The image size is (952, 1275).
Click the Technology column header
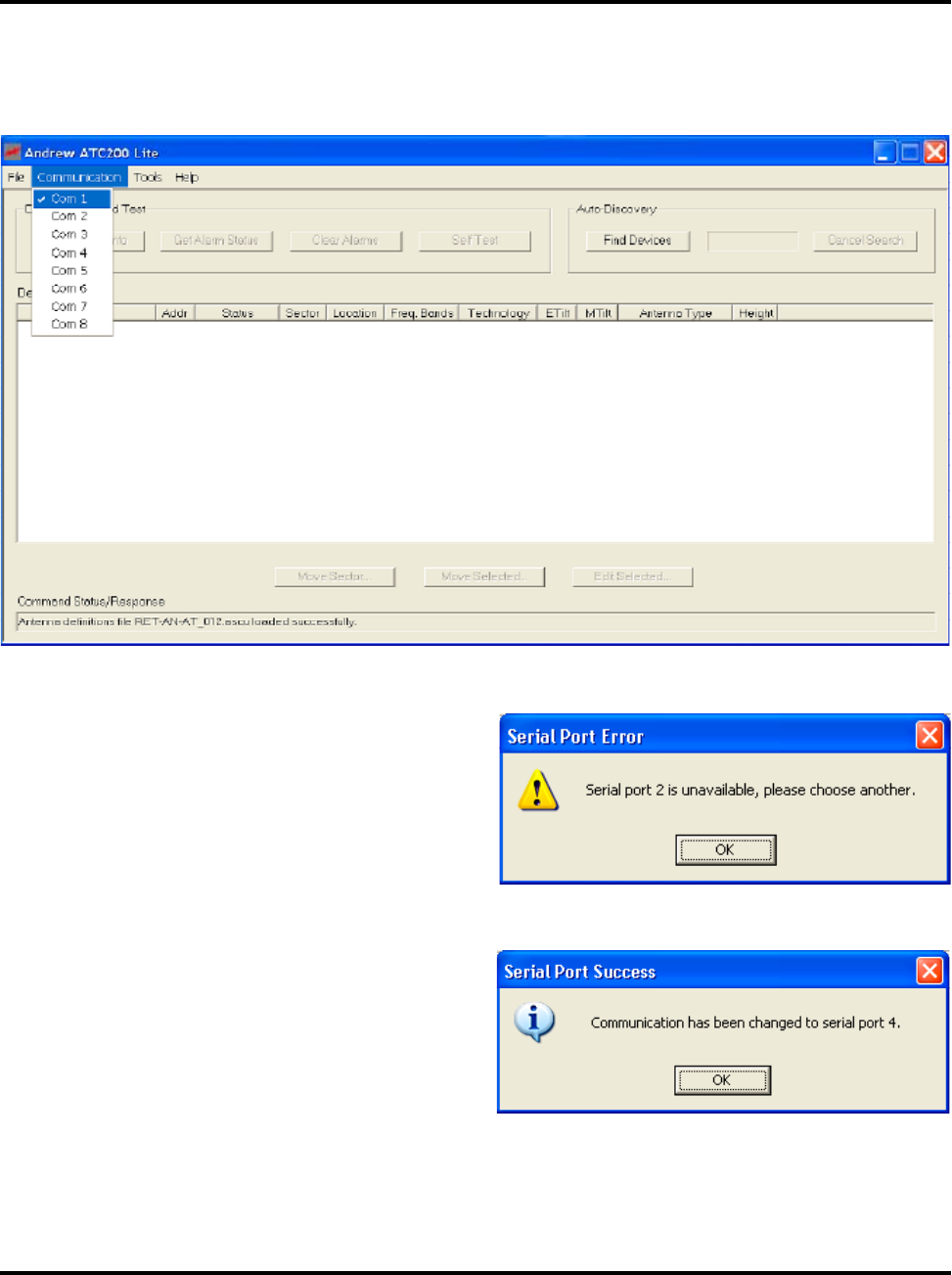[x=498, y=313]
